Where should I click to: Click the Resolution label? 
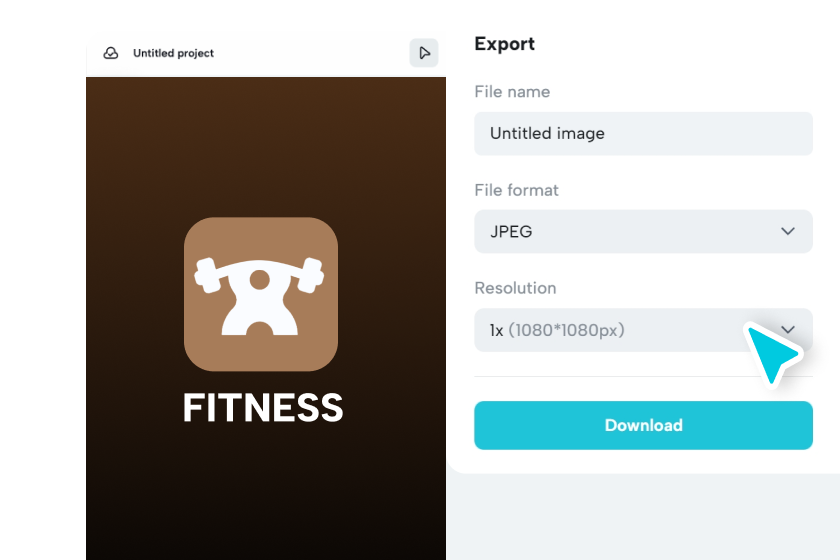[x=515, y=288]
